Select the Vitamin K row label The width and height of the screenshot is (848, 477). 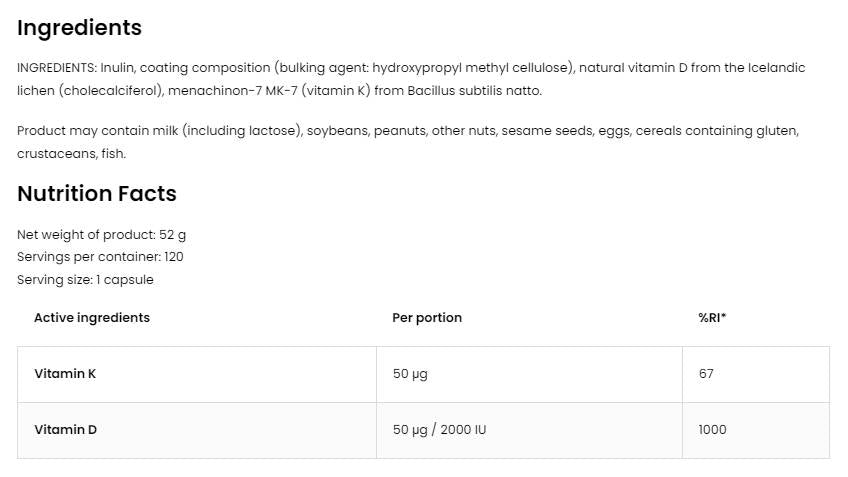(65, 374)
